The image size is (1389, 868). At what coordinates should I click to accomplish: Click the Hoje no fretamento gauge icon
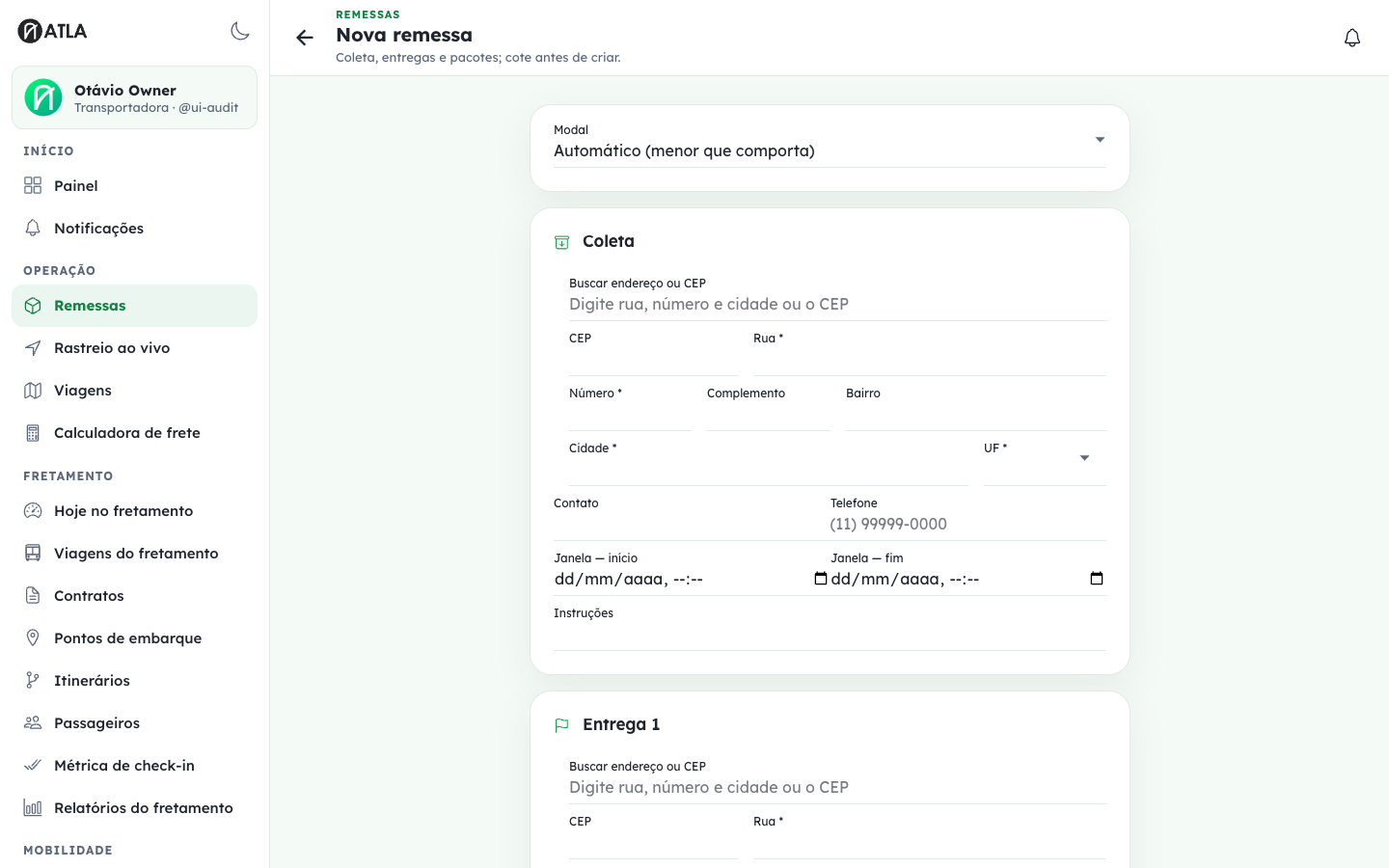tap(33, 511)
